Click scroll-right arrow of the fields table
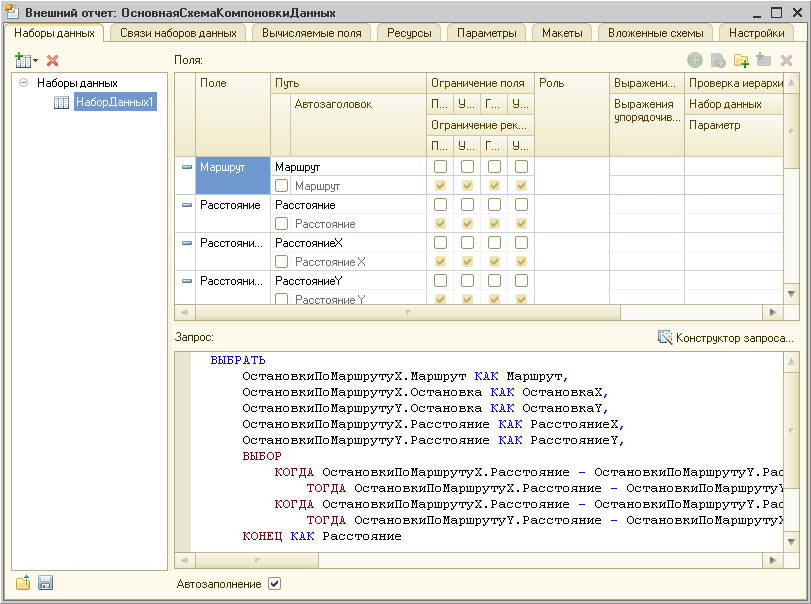This screenshot has width=811, height=604. 773,312
